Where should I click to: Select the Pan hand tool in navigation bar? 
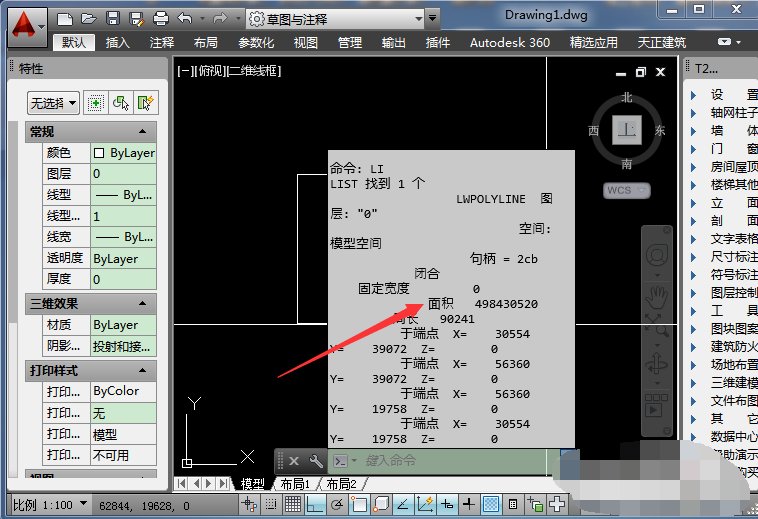[655, 296]
